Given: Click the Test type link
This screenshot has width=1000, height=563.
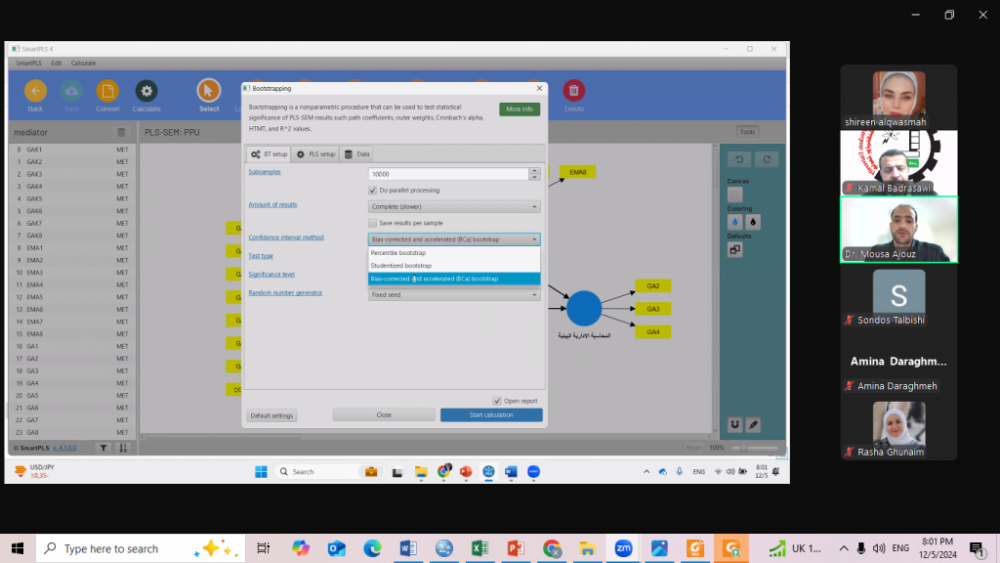Looking at the screenshot, I should click(x=261, y=256).
